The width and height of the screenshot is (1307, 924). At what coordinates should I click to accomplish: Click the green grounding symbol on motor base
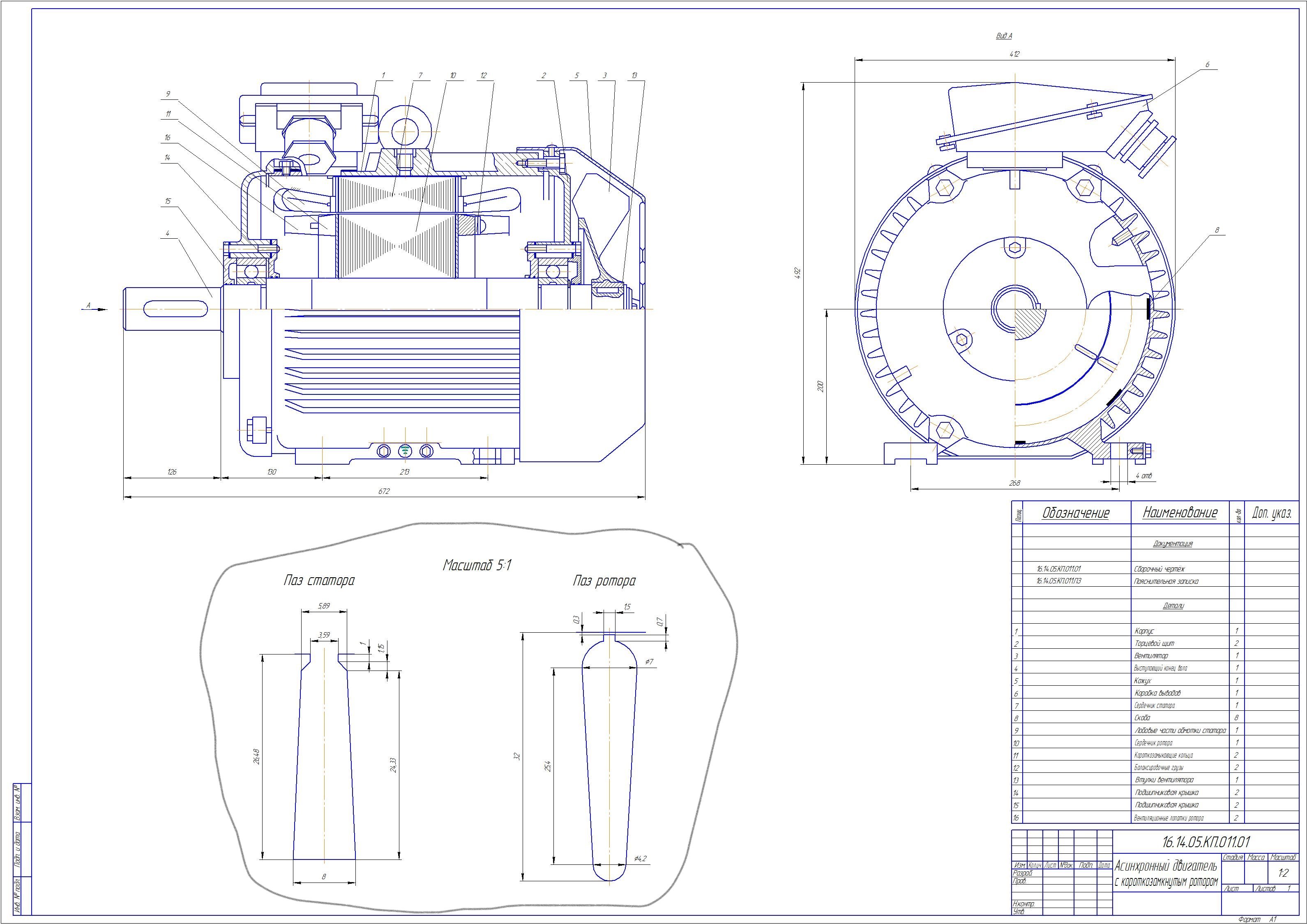(x=405, y=451)
